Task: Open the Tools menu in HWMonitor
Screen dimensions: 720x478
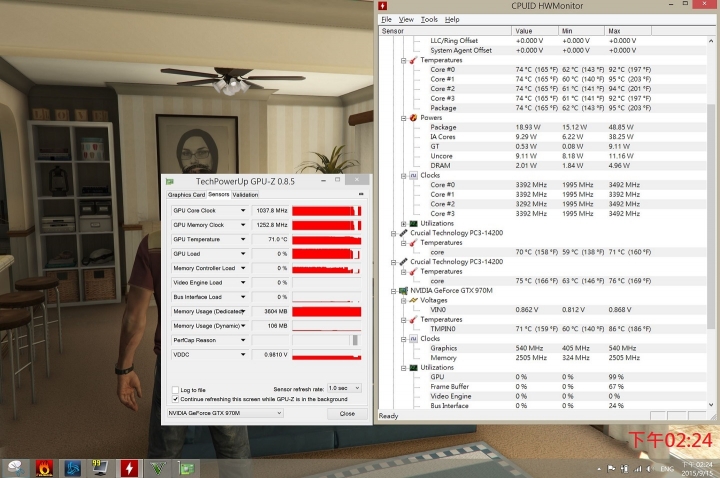Action: 429,19
